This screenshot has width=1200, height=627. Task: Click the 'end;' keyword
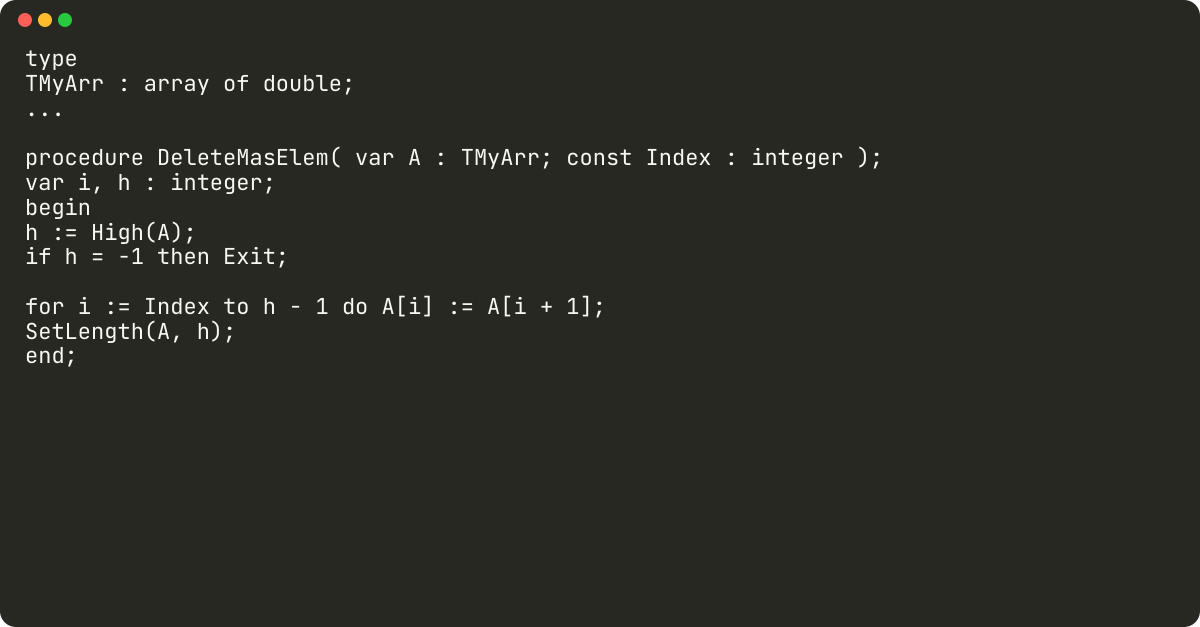(x=51, y=356)
